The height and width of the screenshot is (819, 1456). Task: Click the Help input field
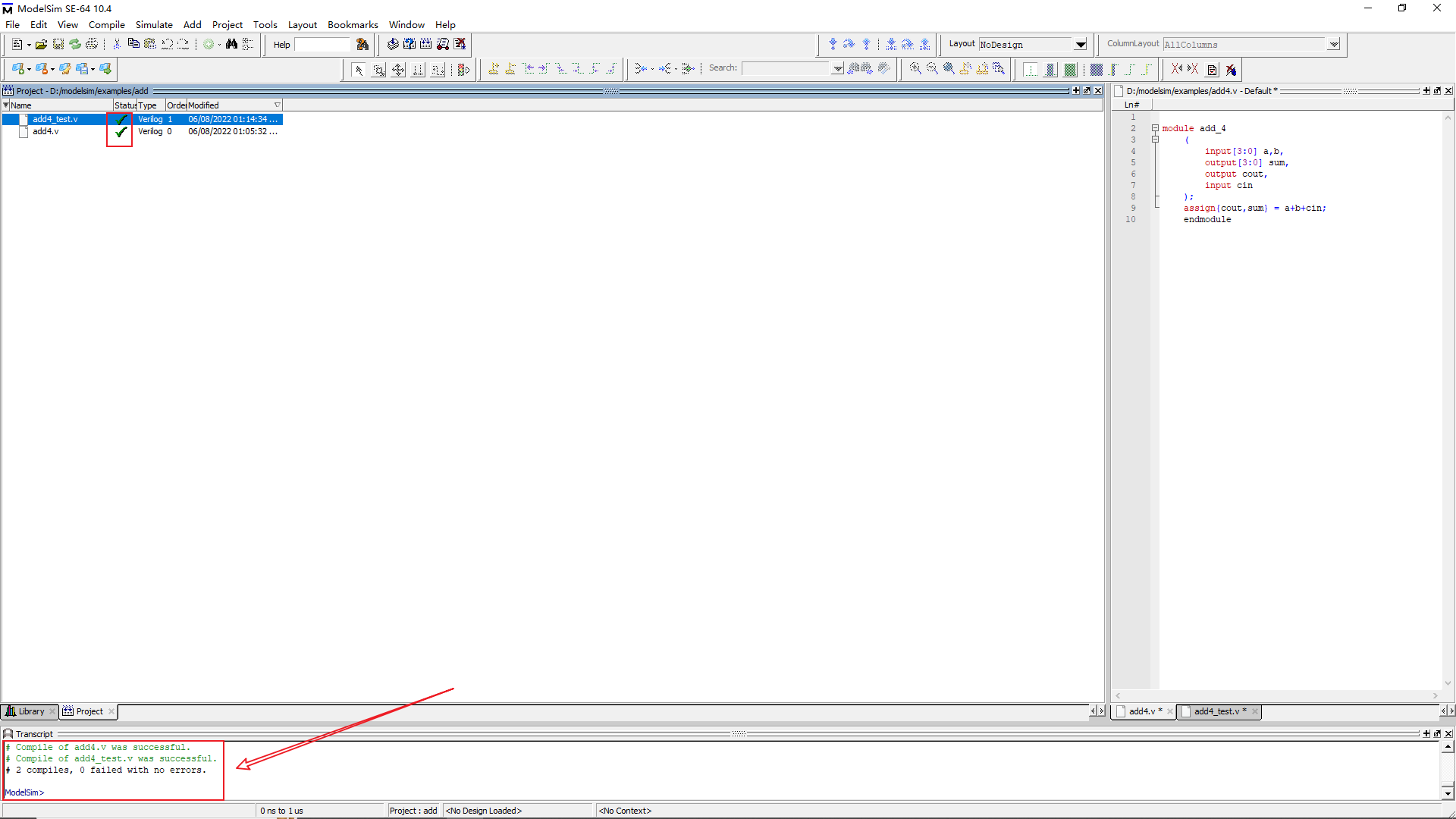click(324, 45)
